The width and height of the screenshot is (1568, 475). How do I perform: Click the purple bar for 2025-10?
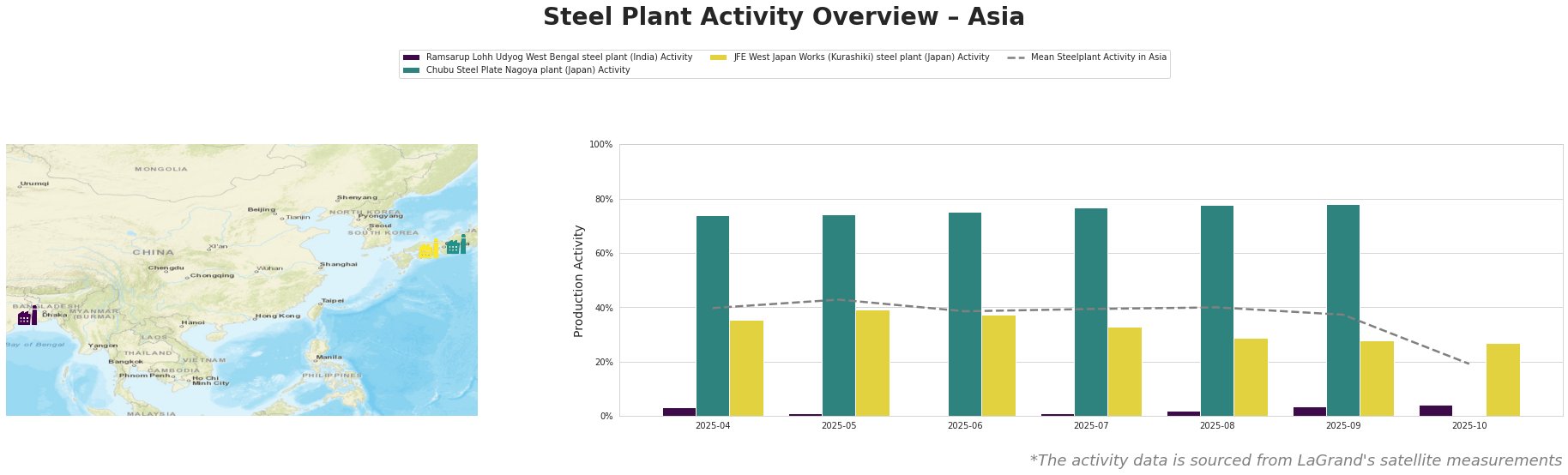click(1435, 411)
